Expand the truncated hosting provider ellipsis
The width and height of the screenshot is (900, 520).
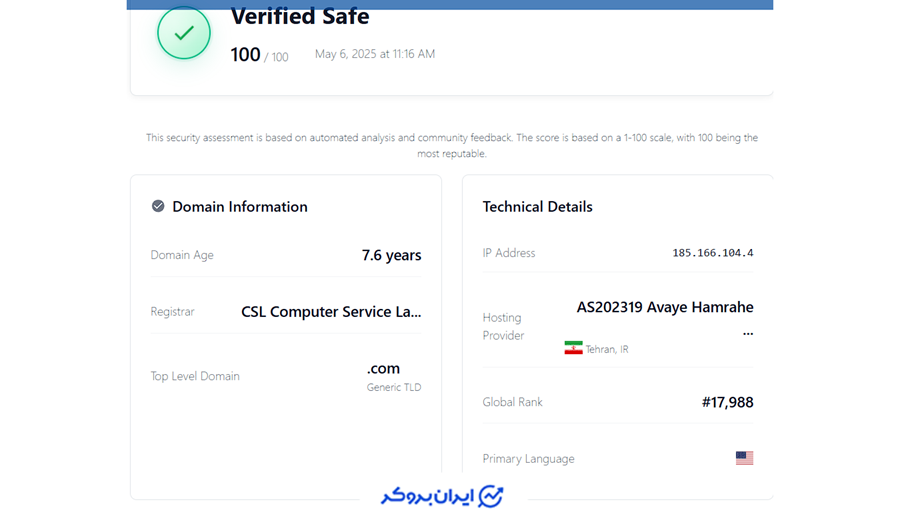pos(747,333)
